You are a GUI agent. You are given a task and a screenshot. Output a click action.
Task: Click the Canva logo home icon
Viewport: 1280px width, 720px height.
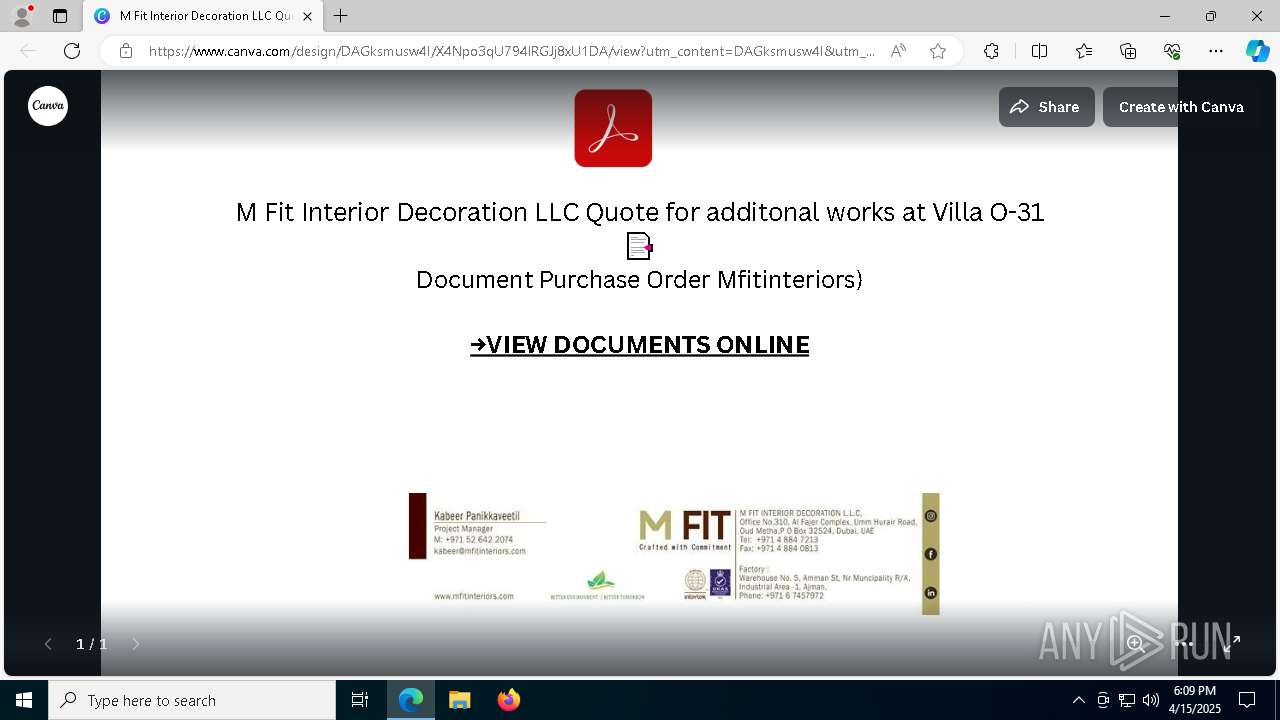pos(48,106)
